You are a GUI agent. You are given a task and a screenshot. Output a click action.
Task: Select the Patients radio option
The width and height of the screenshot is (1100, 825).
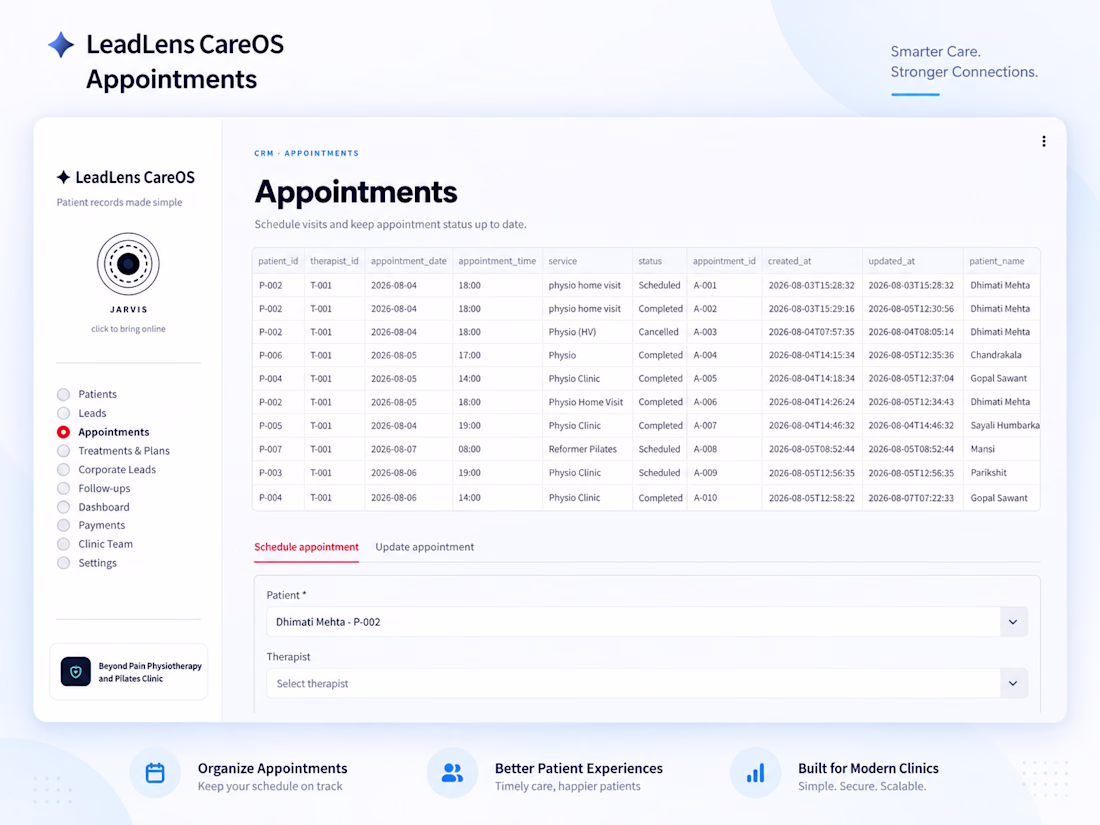pos(63,394)
